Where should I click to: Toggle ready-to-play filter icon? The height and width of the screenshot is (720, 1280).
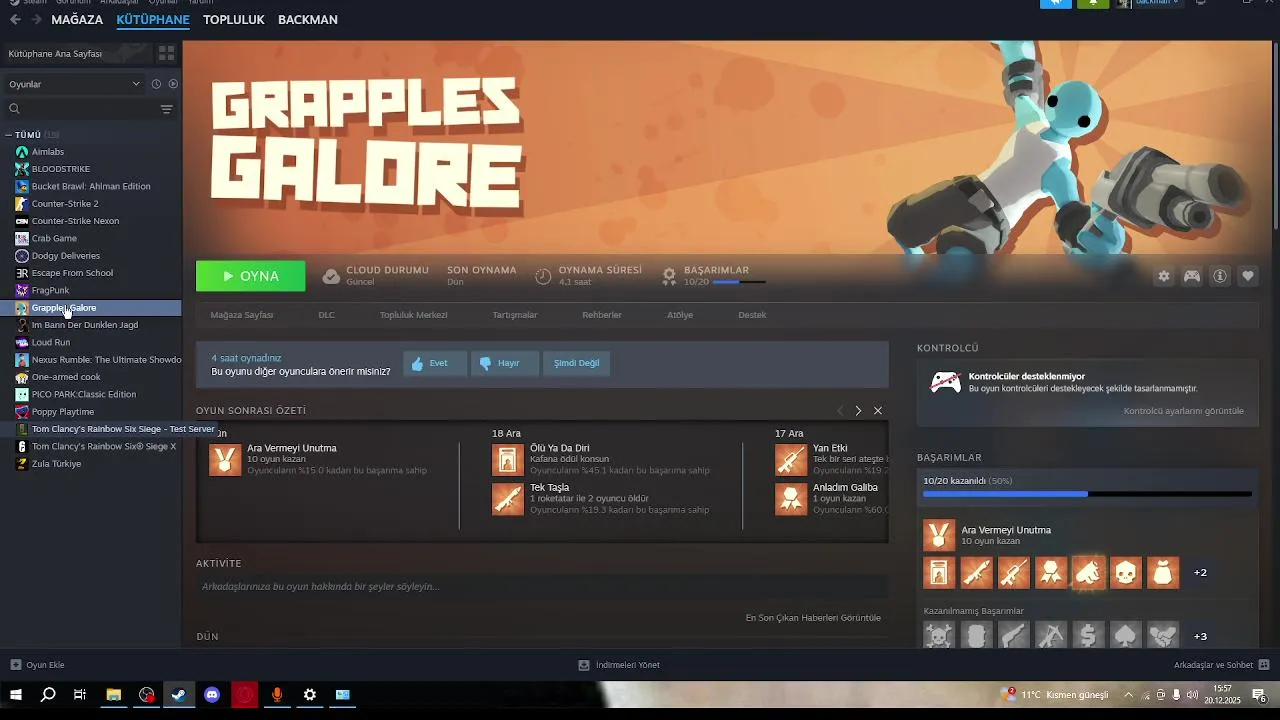(173, 84)
